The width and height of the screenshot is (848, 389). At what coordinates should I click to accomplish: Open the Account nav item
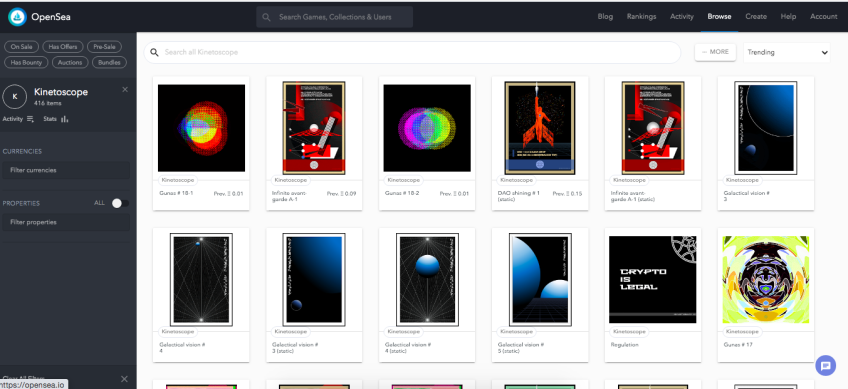click(x=824, y=17)
